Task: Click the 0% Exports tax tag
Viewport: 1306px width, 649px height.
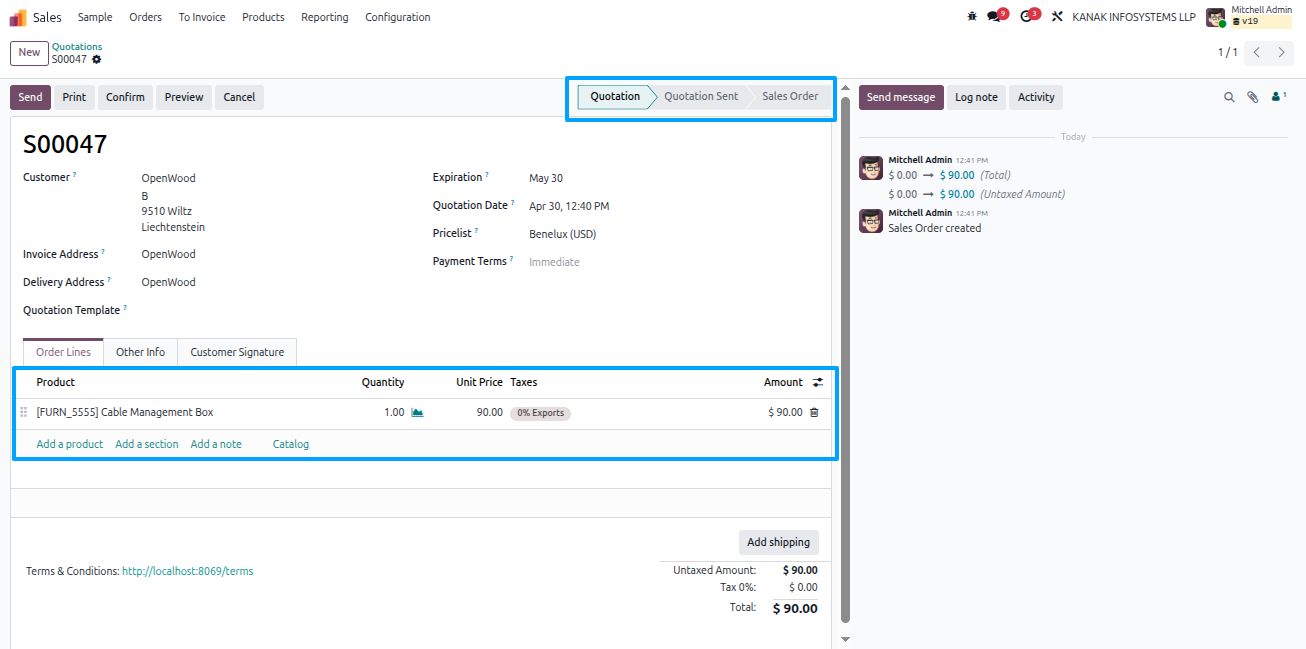Action: 541,413
